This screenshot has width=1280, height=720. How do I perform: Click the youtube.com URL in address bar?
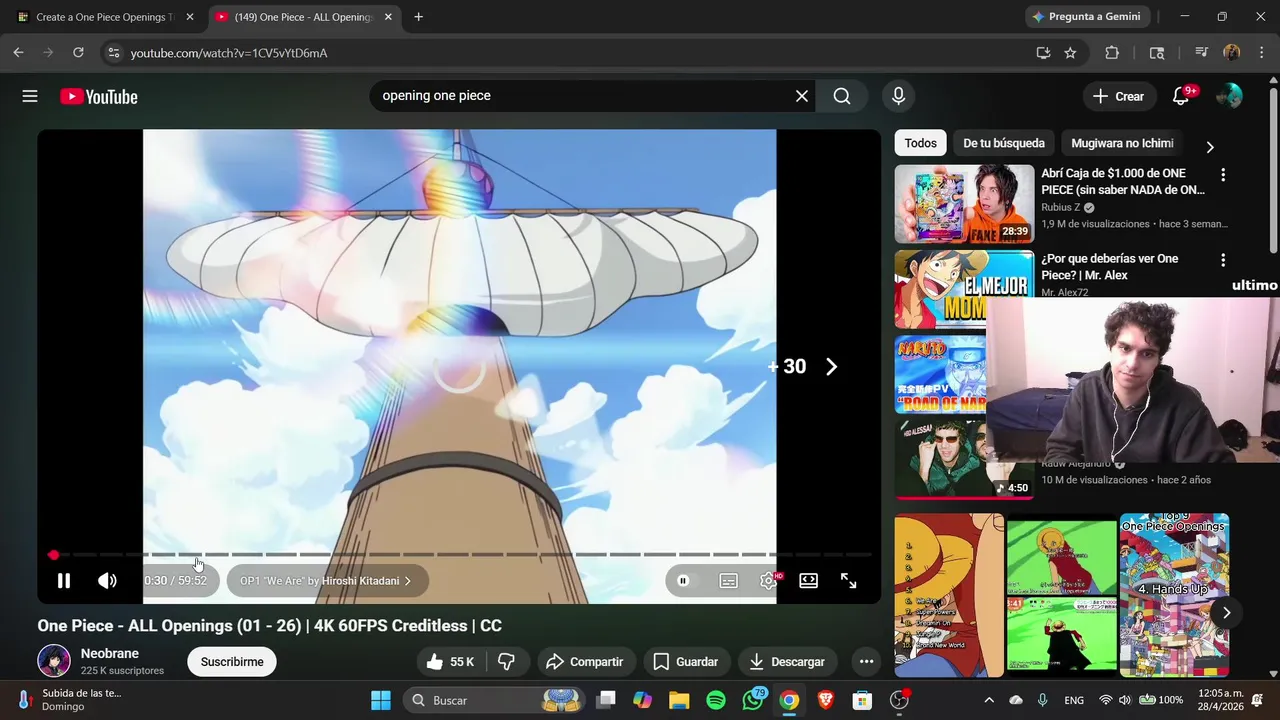229,53
